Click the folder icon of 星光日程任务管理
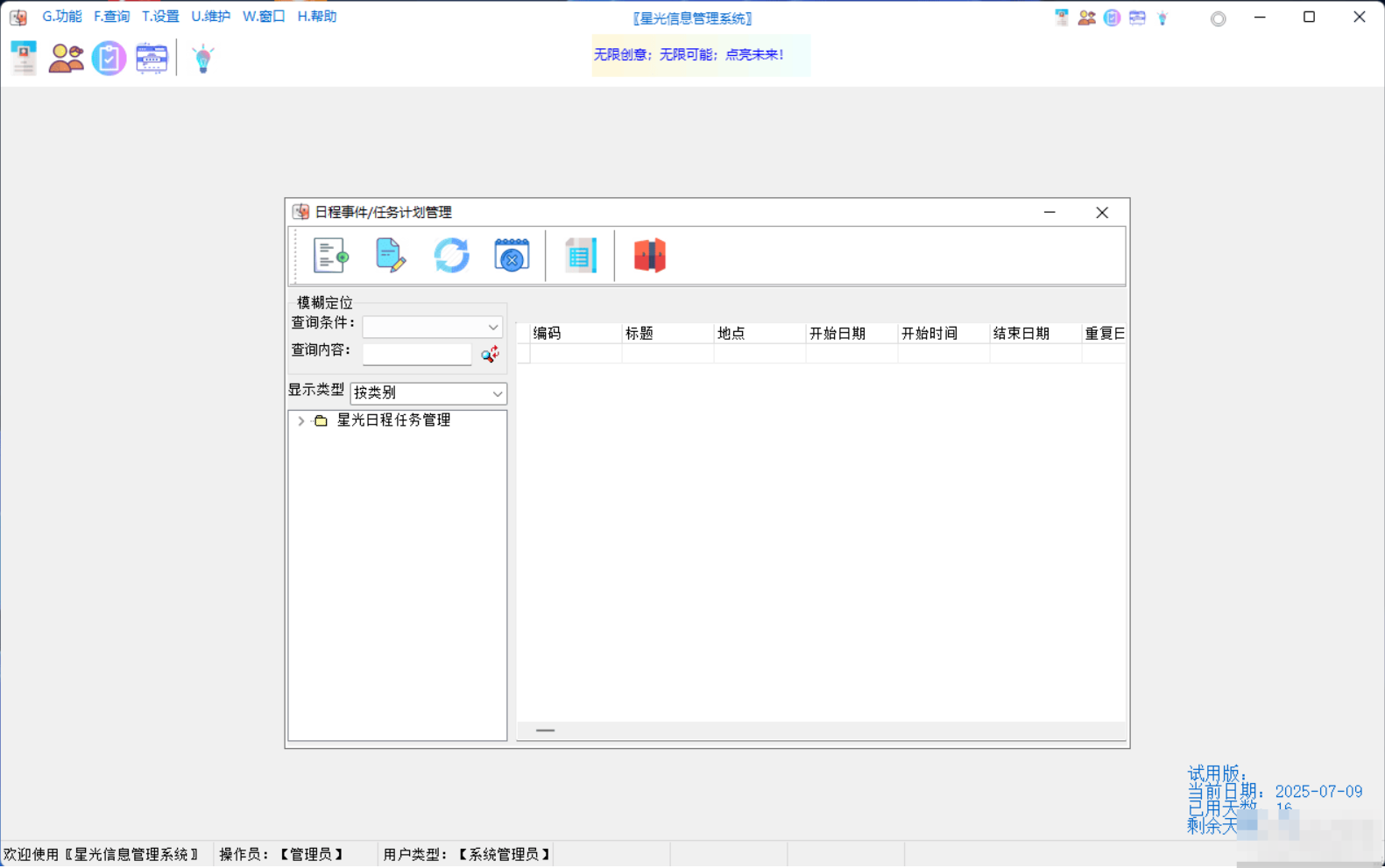This screenshot has width=1385, height=868. [322, 420]
